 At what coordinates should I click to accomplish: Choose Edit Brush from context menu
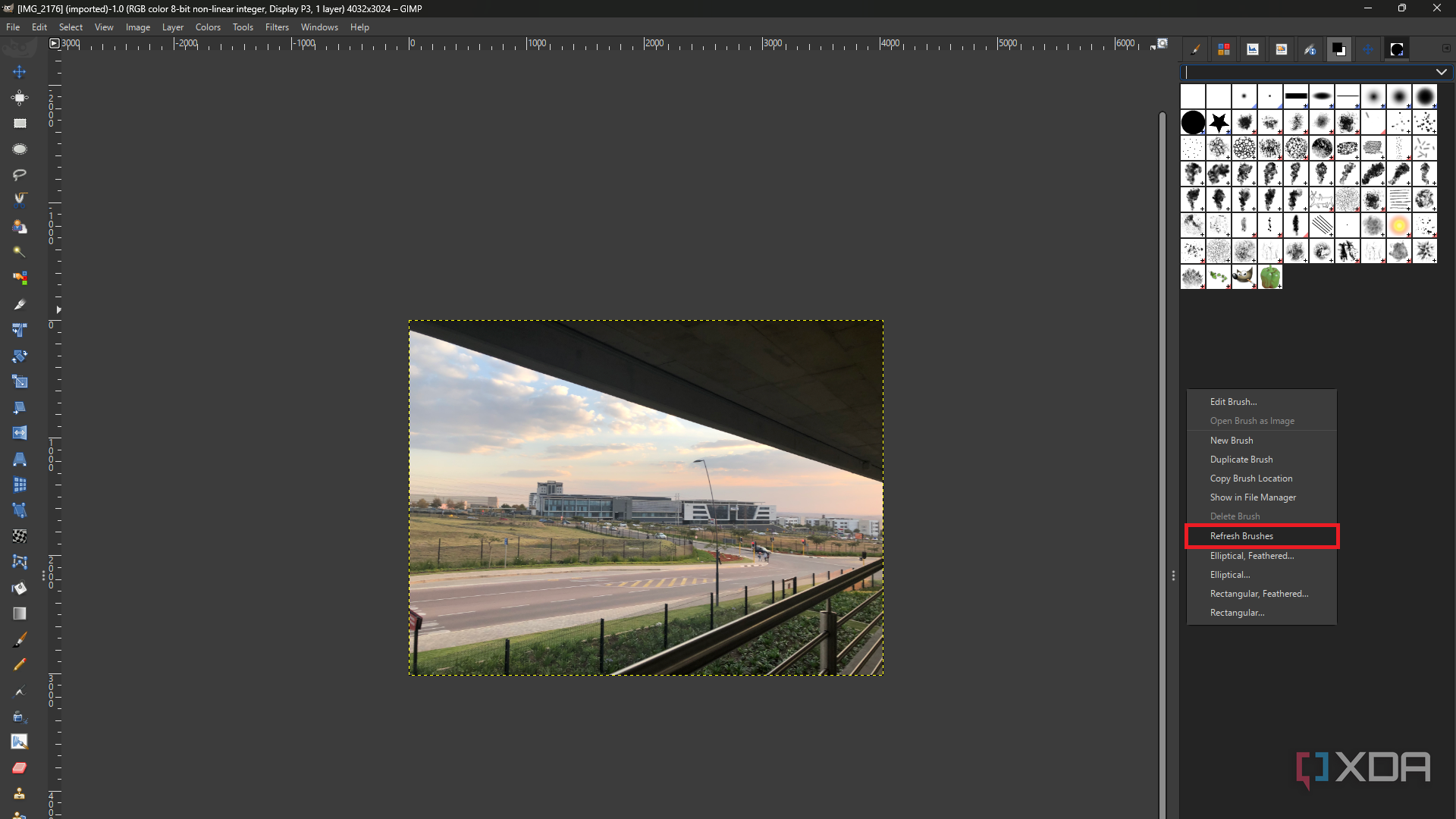[x=1262, y=402]
